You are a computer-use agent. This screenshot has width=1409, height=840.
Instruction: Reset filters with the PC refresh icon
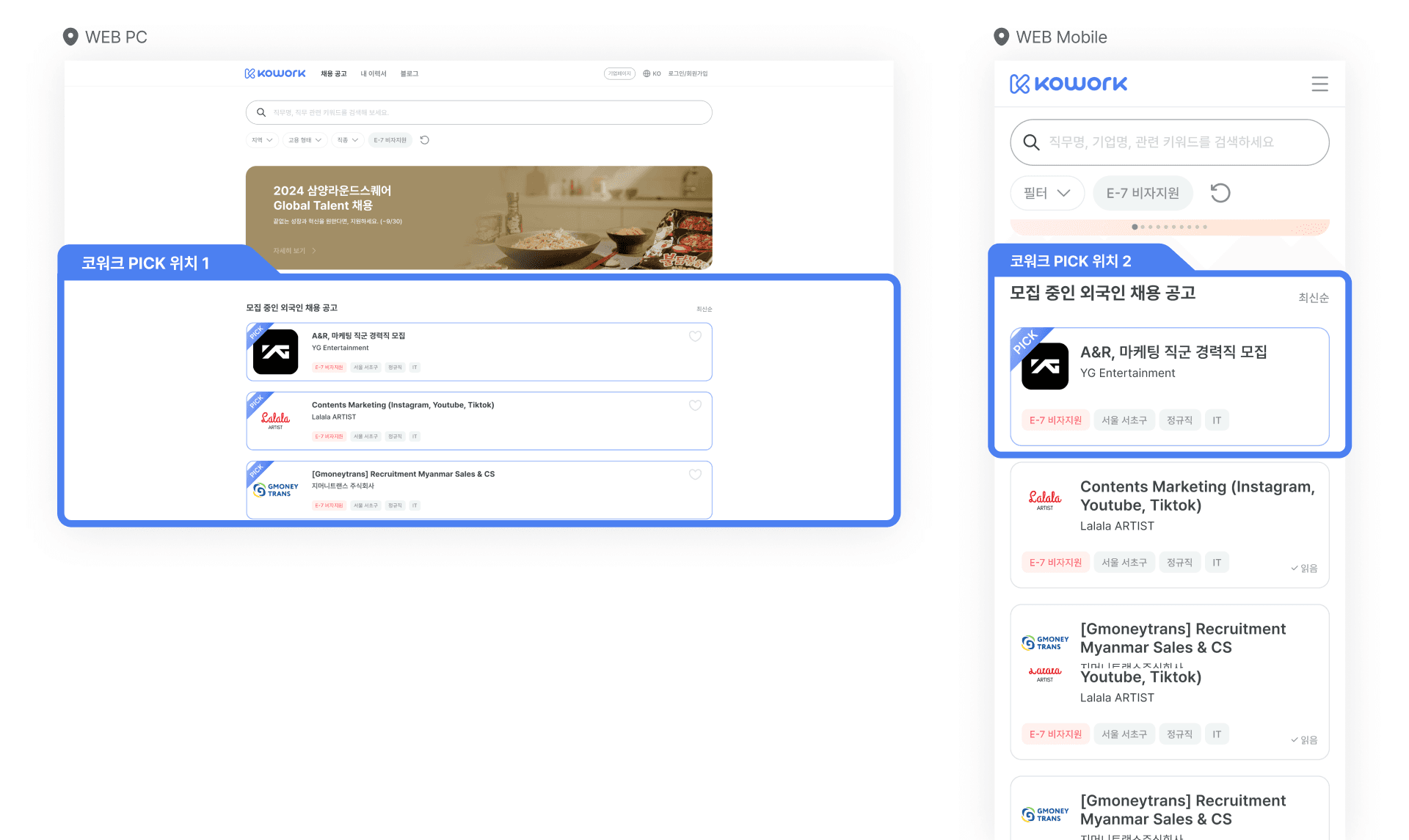coord(425,140)
